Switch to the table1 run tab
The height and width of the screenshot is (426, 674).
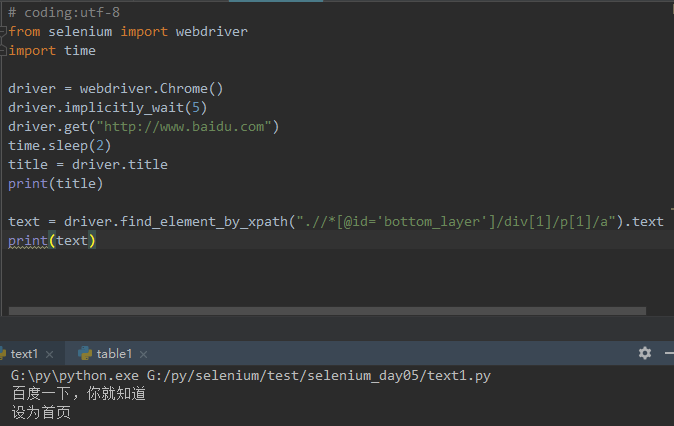(114, 353)
